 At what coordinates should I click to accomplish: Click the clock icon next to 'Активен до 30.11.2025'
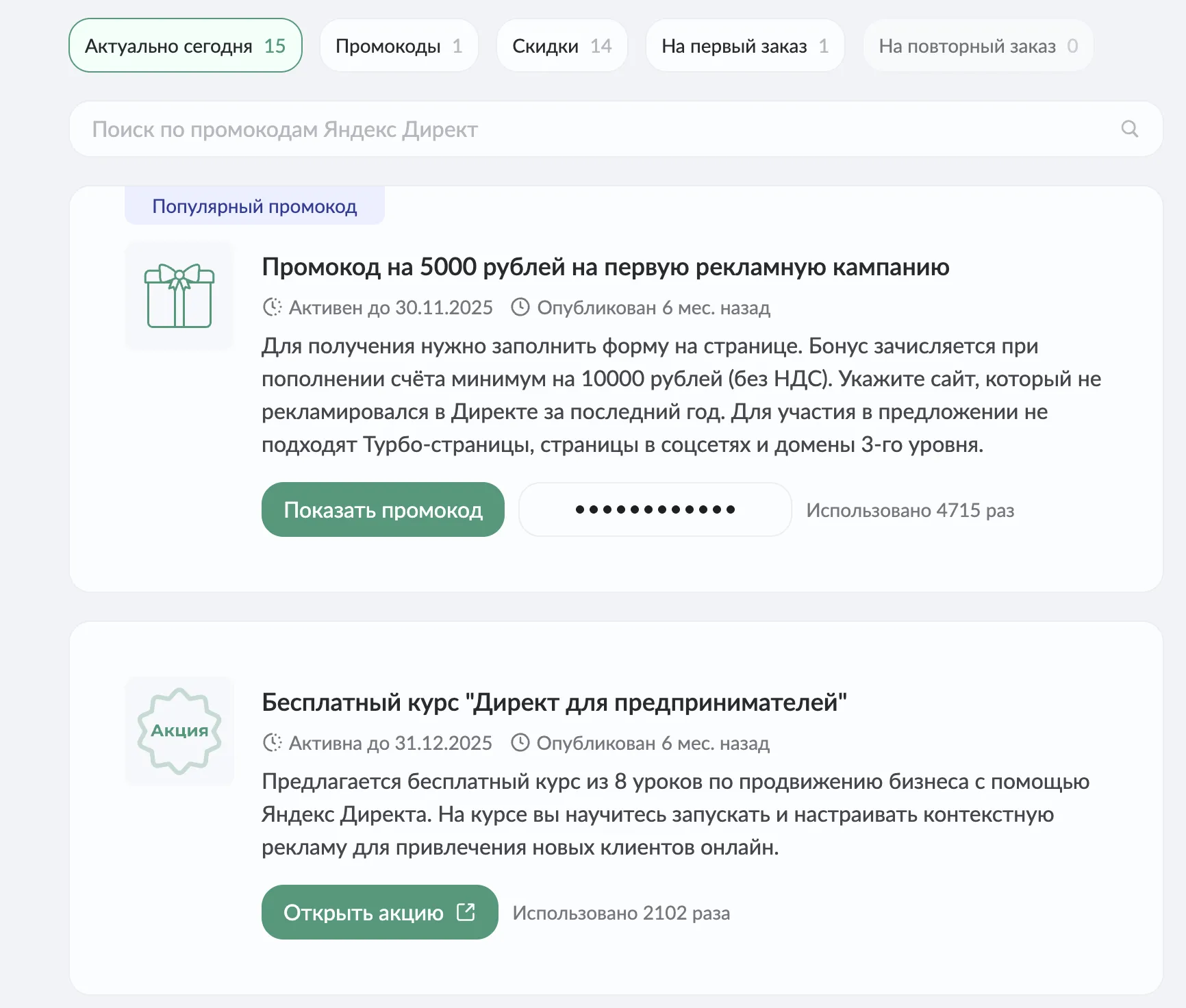point(272,307)
